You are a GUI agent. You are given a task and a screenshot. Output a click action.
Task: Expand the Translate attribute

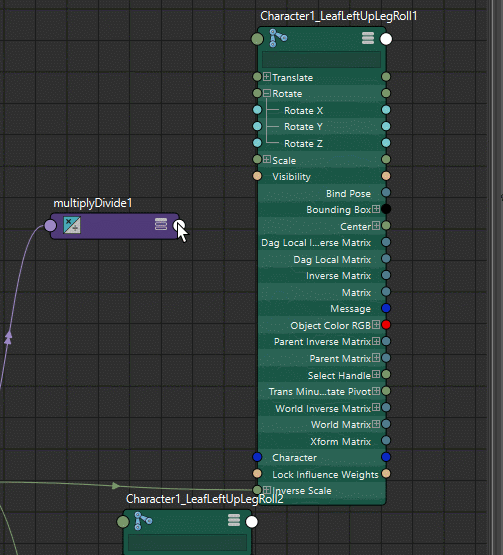267,76
